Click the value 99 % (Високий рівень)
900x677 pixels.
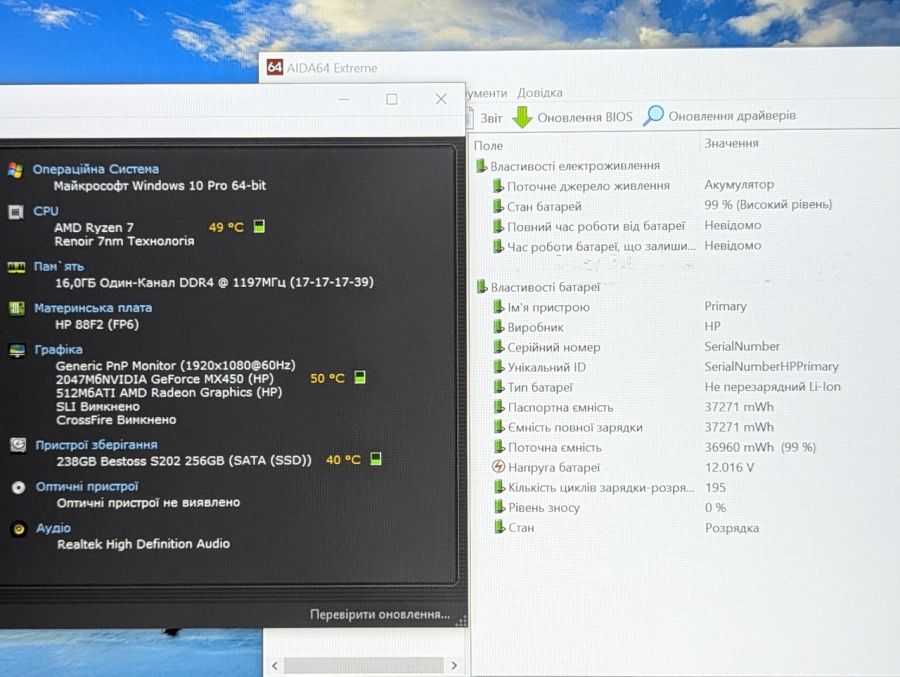[768, 204]
